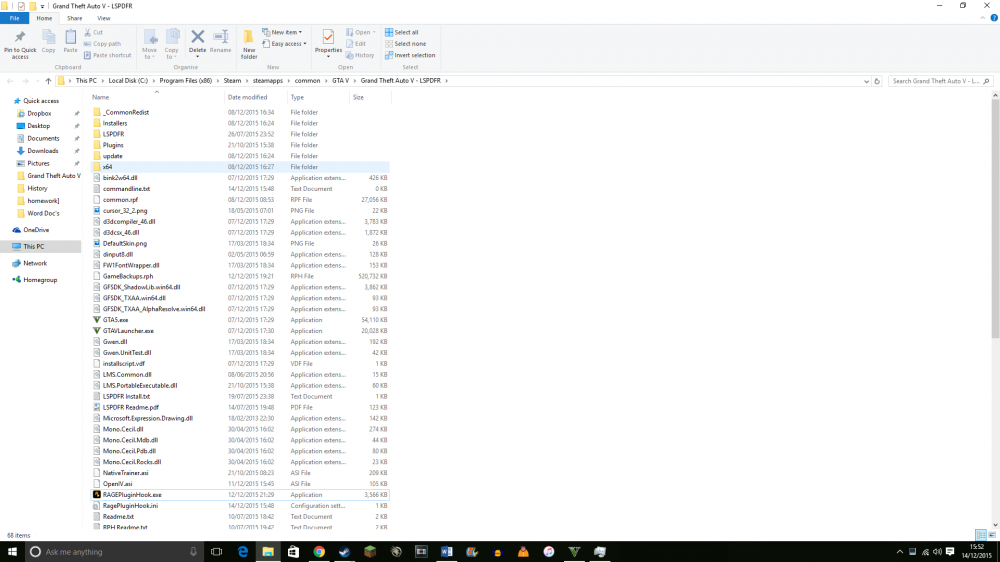Click the Cut scissors icon
Screen dimensions: 1000x562
point(88,32)
